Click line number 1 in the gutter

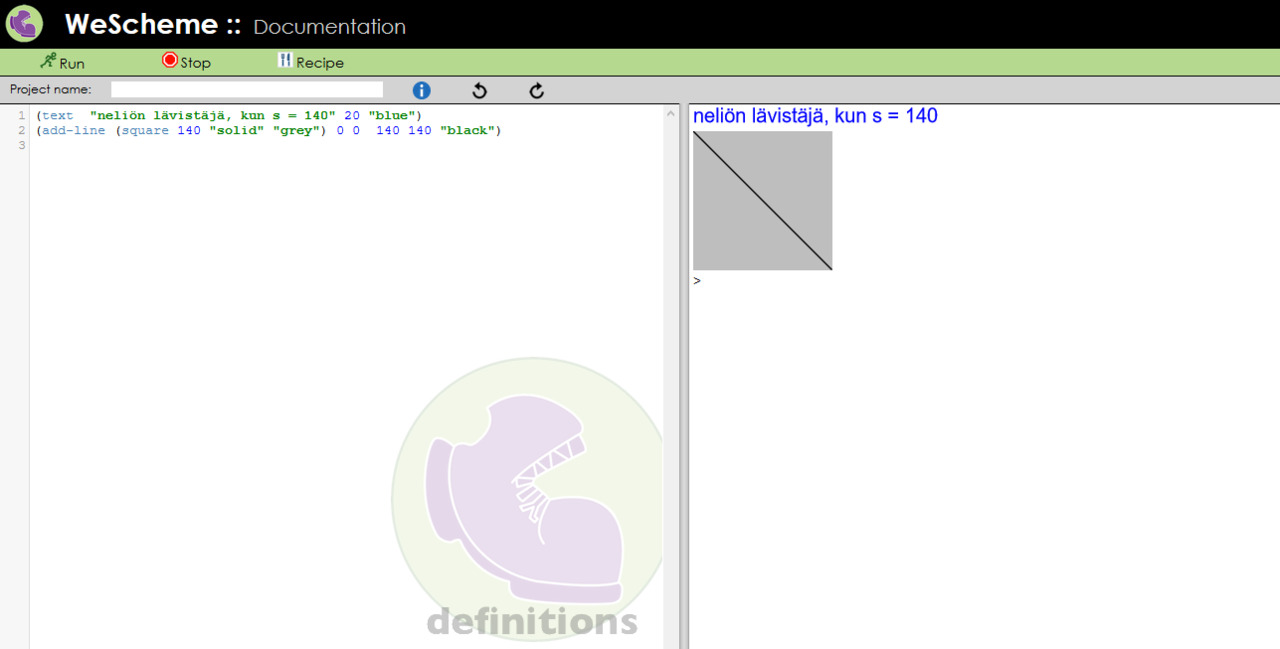[x=21, y=116]
